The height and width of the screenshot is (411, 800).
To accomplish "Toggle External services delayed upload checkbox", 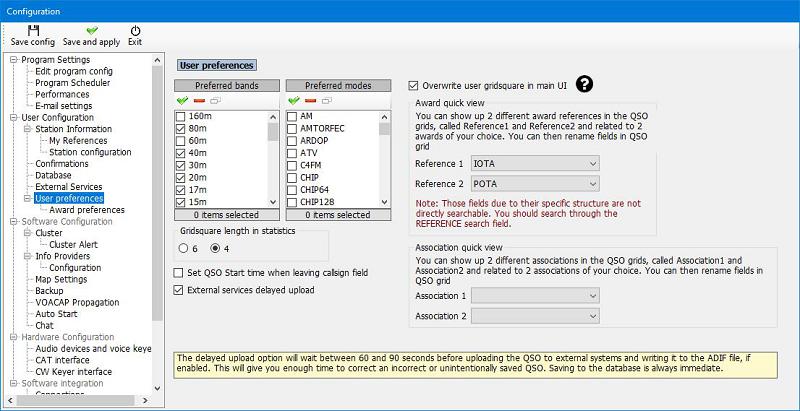I will (x=178, y=290).
